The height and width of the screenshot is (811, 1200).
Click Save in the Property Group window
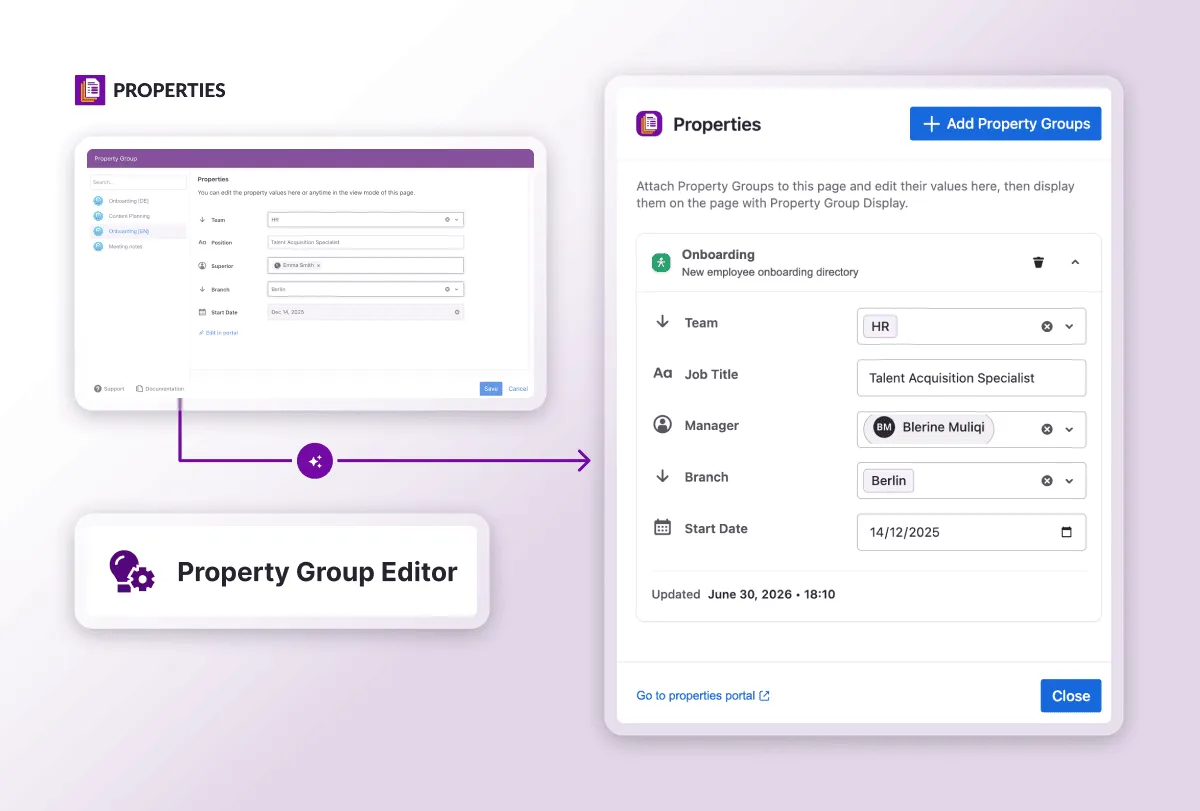491,388
